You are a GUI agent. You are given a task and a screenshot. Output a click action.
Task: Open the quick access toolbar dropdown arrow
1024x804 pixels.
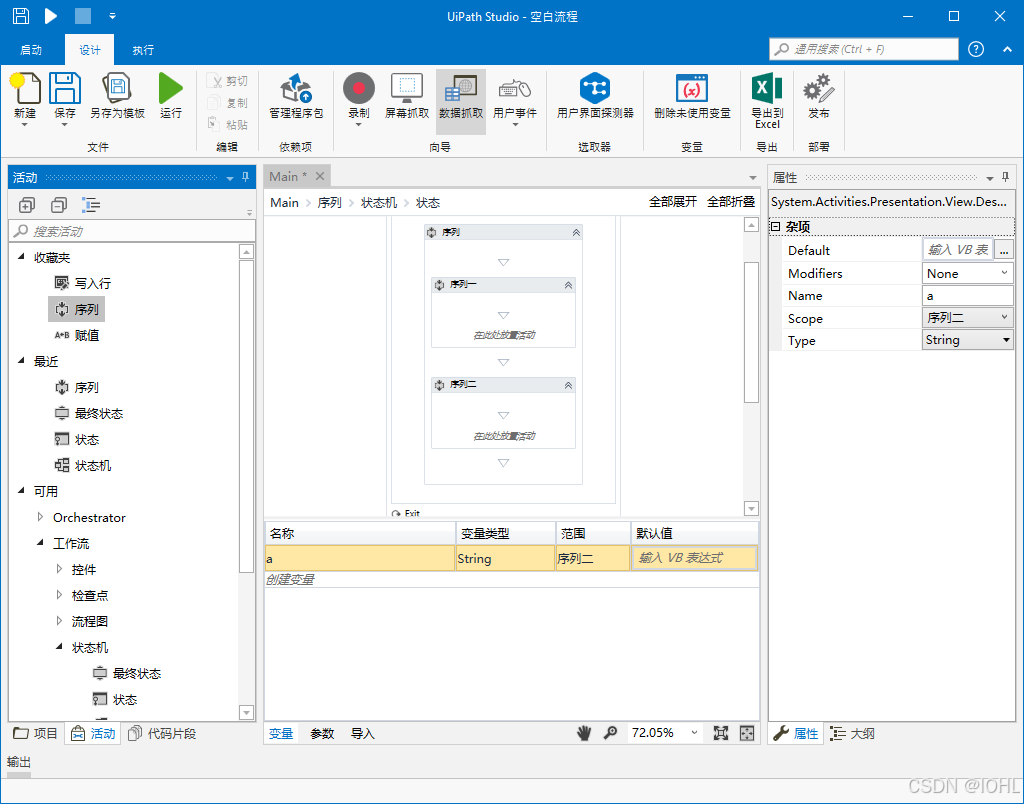pos(112,16)
